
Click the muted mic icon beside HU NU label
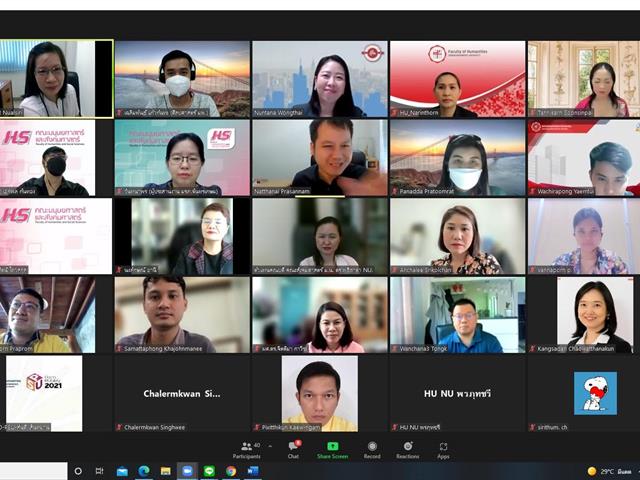pos(394,427)
